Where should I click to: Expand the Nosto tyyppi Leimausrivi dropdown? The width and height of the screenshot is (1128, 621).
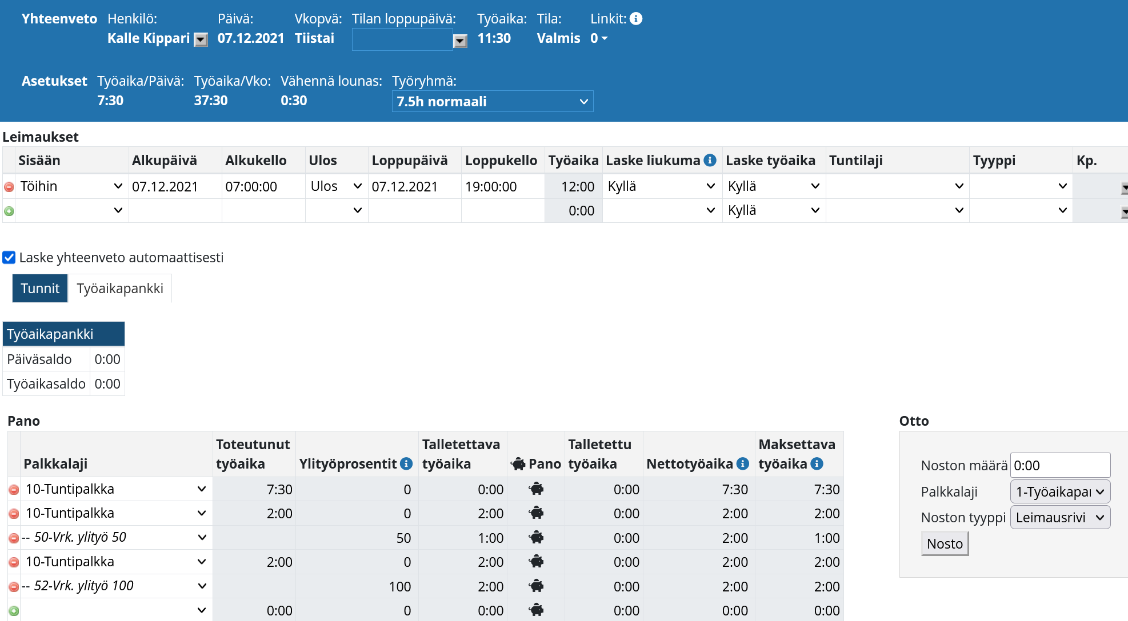coord(1060,517)
